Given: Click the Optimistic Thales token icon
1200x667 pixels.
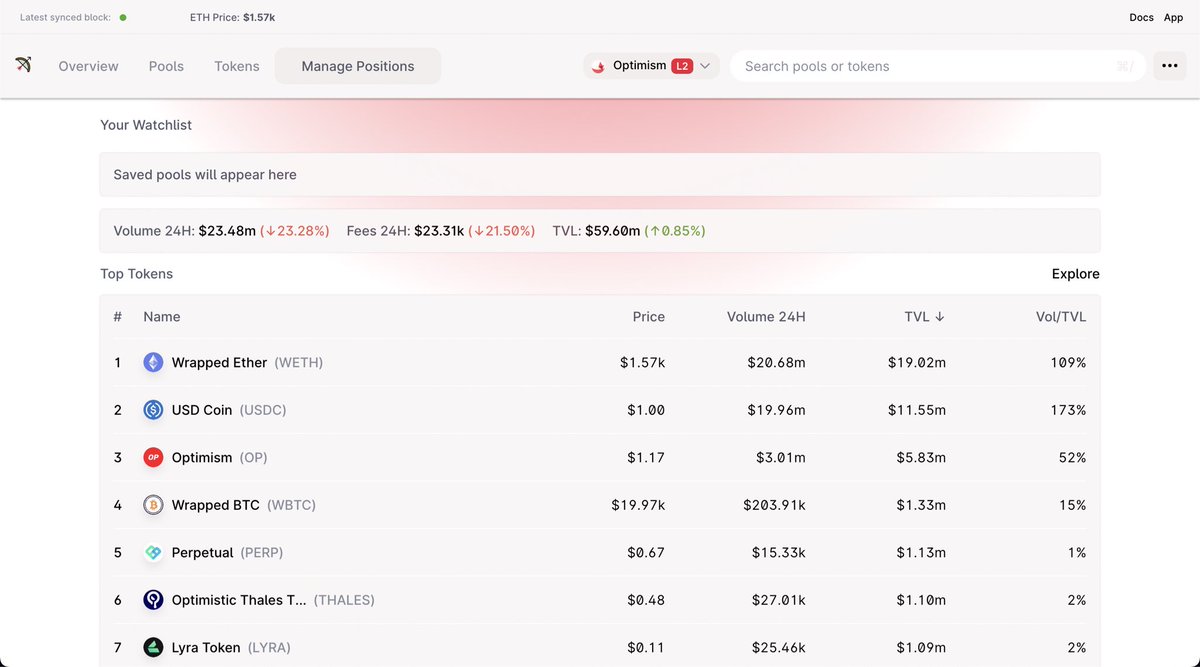Looking at the screenshot, I should point(153,600).
